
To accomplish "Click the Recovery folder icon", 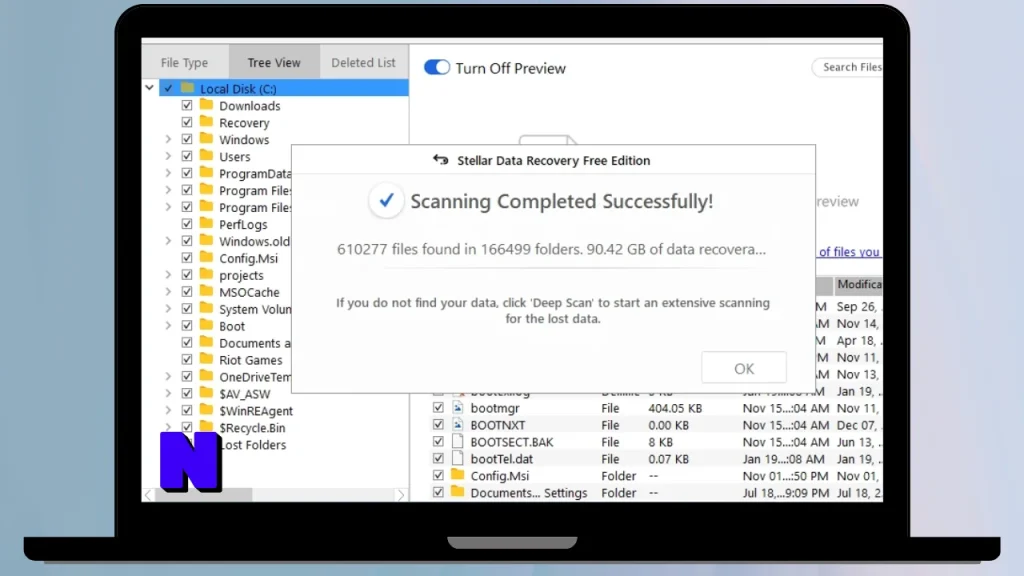I will pyautogui.click(x=206, y=121).
